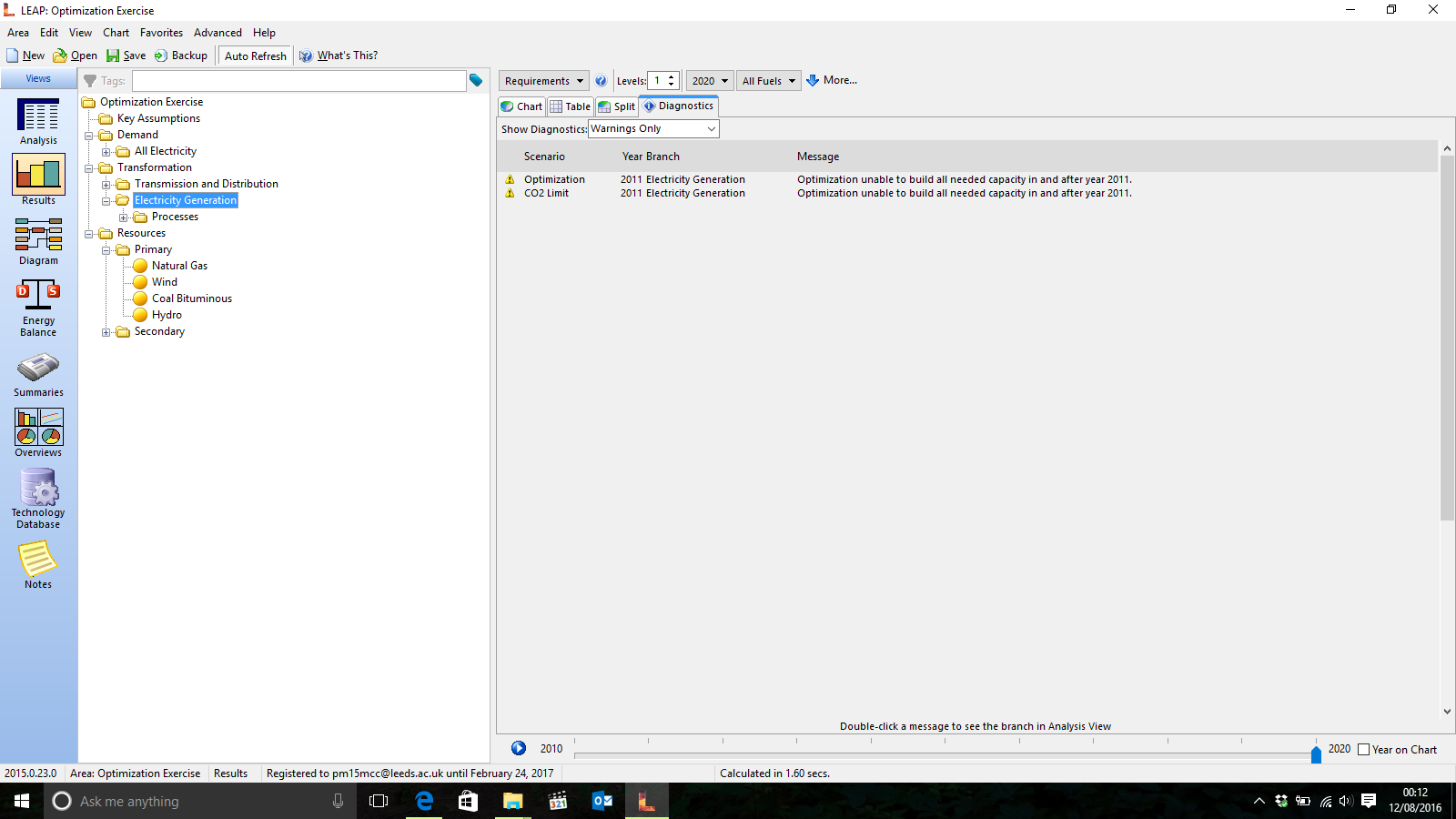Select the Natural Gas resource branch
The width and height of the screenshot is (1456, 819).
pos(179,266)
